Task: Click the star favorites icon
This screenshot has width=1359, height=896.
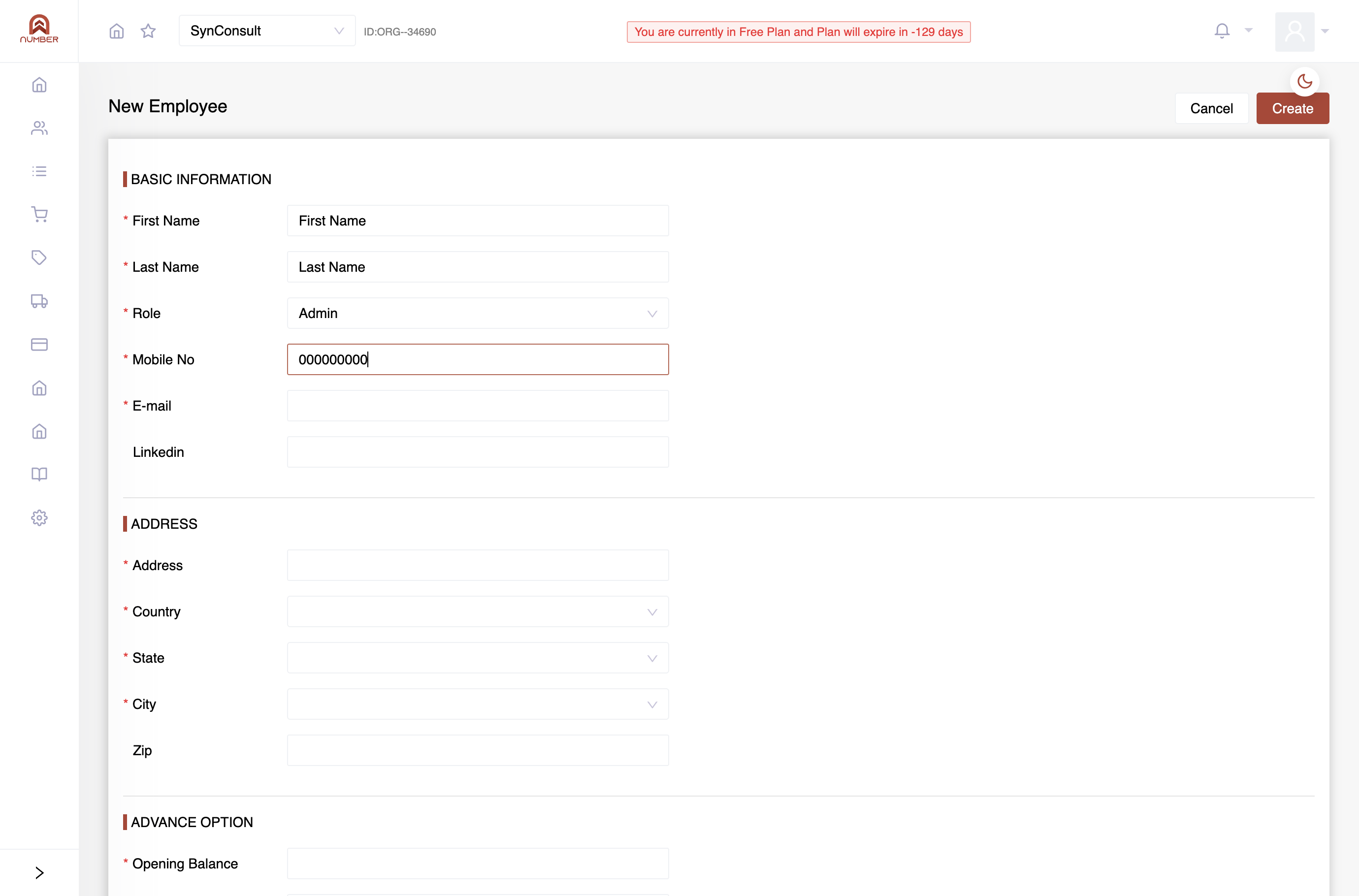Action: pos(148,31)
